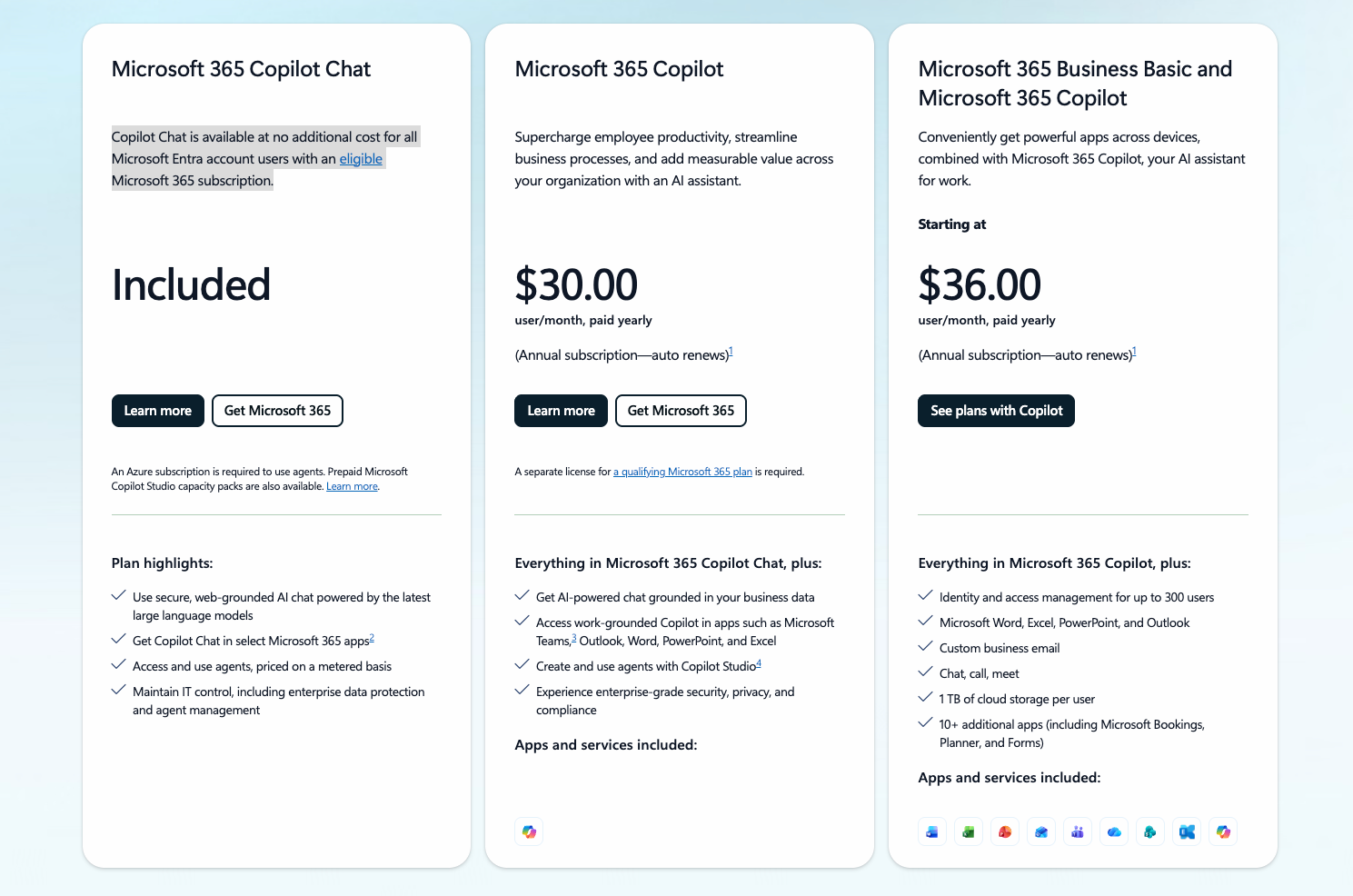Open "a qualifying Microsoft 365 plan" link

click(x=683, y=472)
